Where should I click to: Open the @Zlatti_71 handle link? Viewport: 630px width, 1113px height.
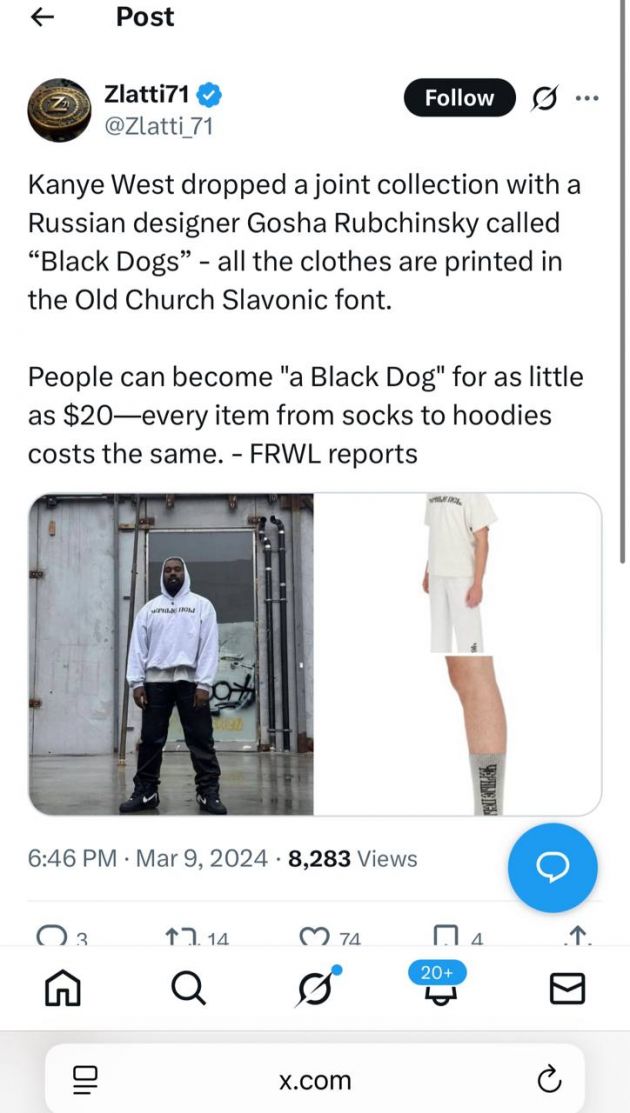(158, 126)
